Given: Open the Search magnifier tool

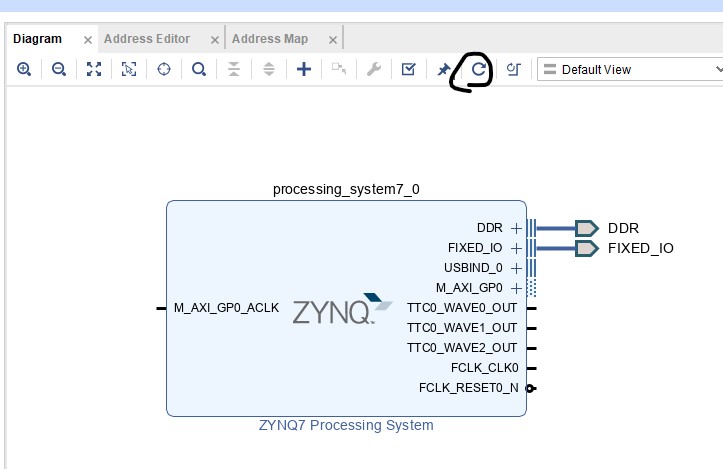Looking at the screenshot, I should pos(199,70).
